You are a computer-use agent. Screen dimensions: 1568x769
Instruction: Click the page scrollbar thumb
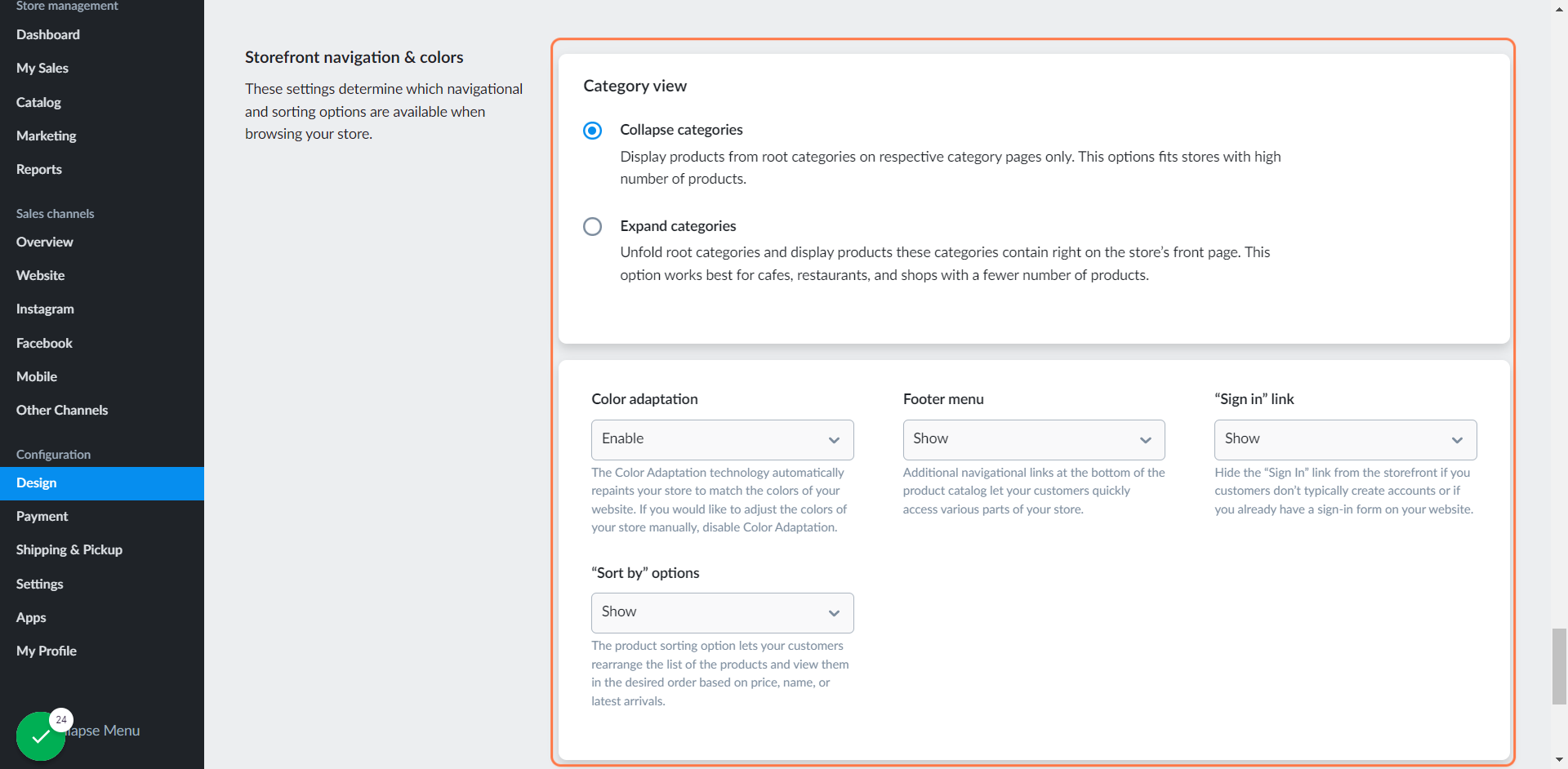1559,666
